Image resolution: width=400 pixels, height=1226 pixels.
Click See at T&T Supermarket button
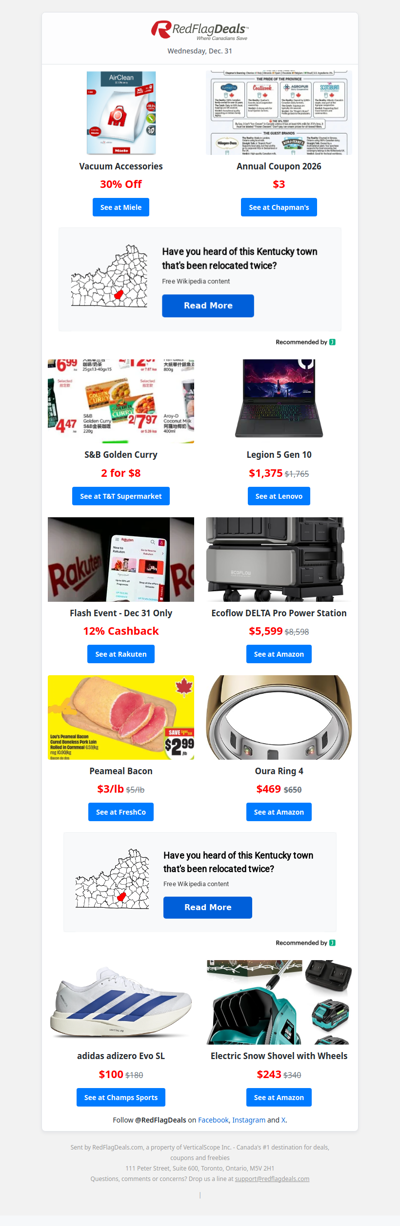coord(121,496)
